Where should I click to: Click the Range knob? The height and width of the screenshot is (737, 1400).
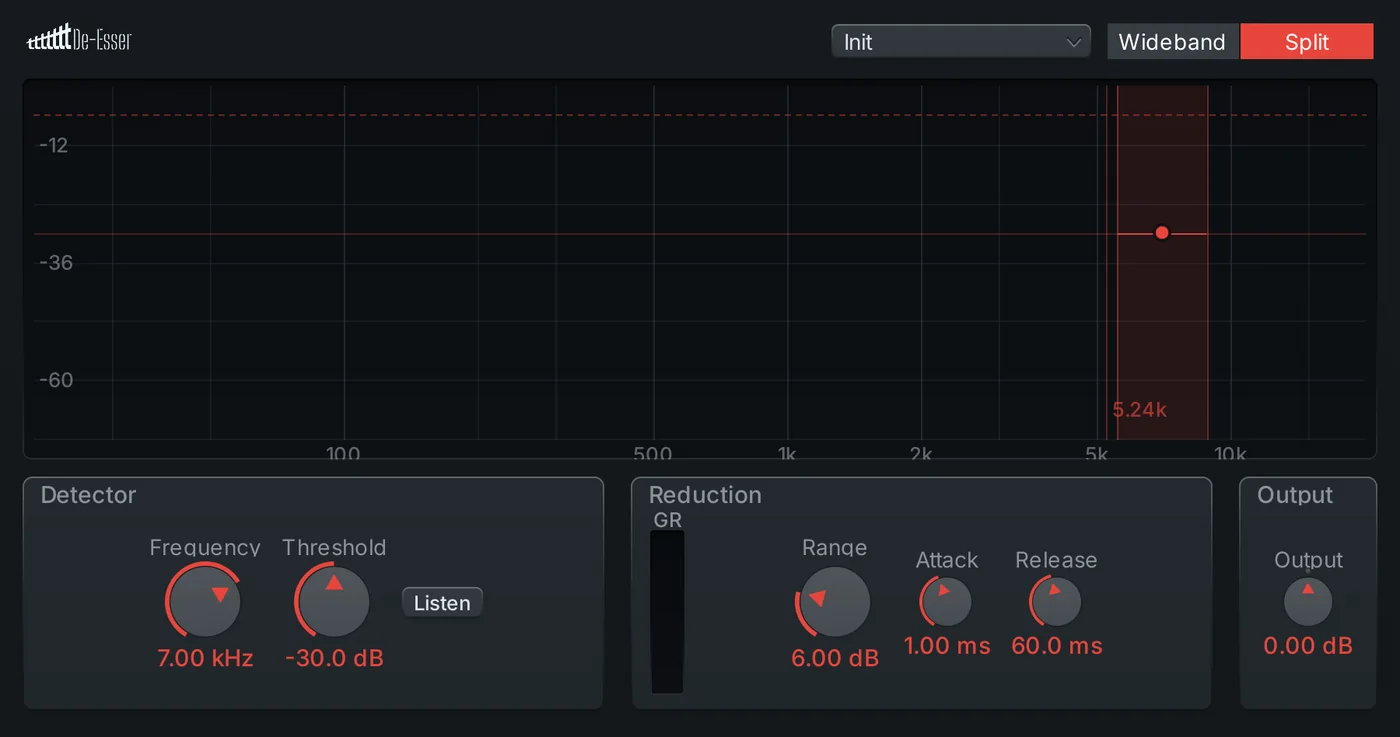(x=834, y=602)
